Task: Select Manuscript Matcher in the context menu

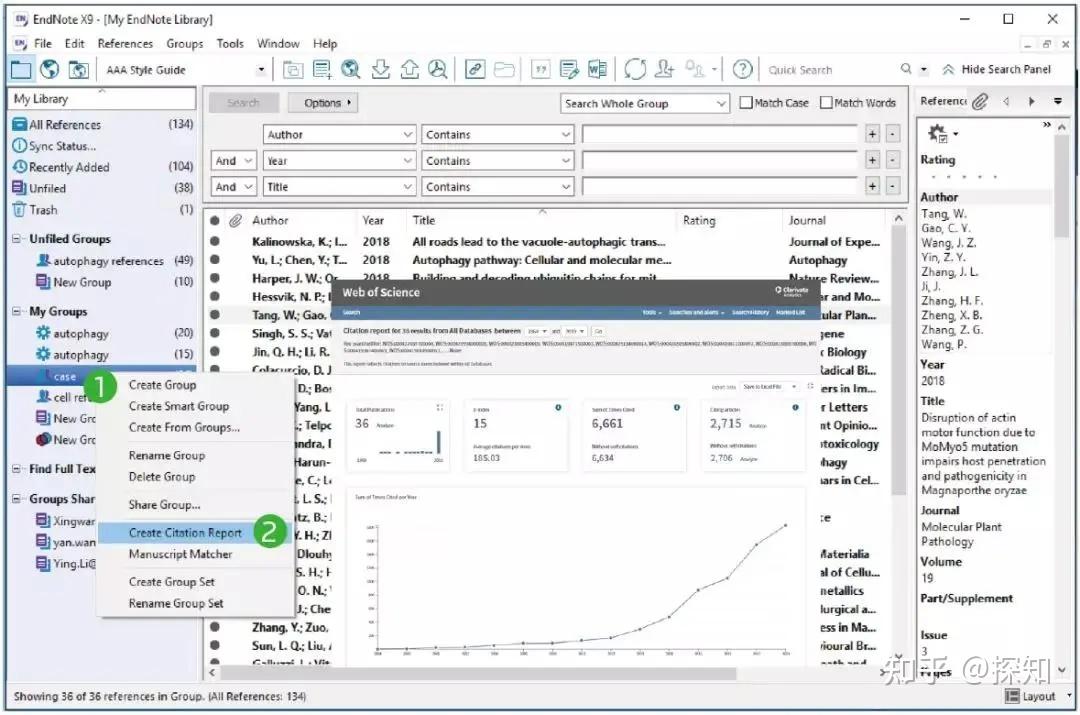Action: pyautogui.click(x=180, y=555)
